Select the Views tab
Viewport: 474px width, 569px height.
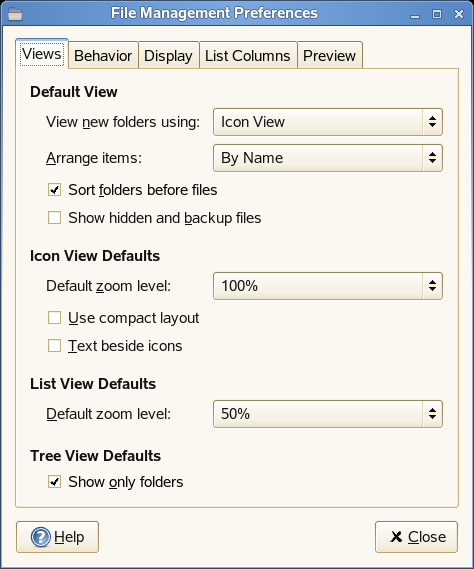[x=42, y=54]
